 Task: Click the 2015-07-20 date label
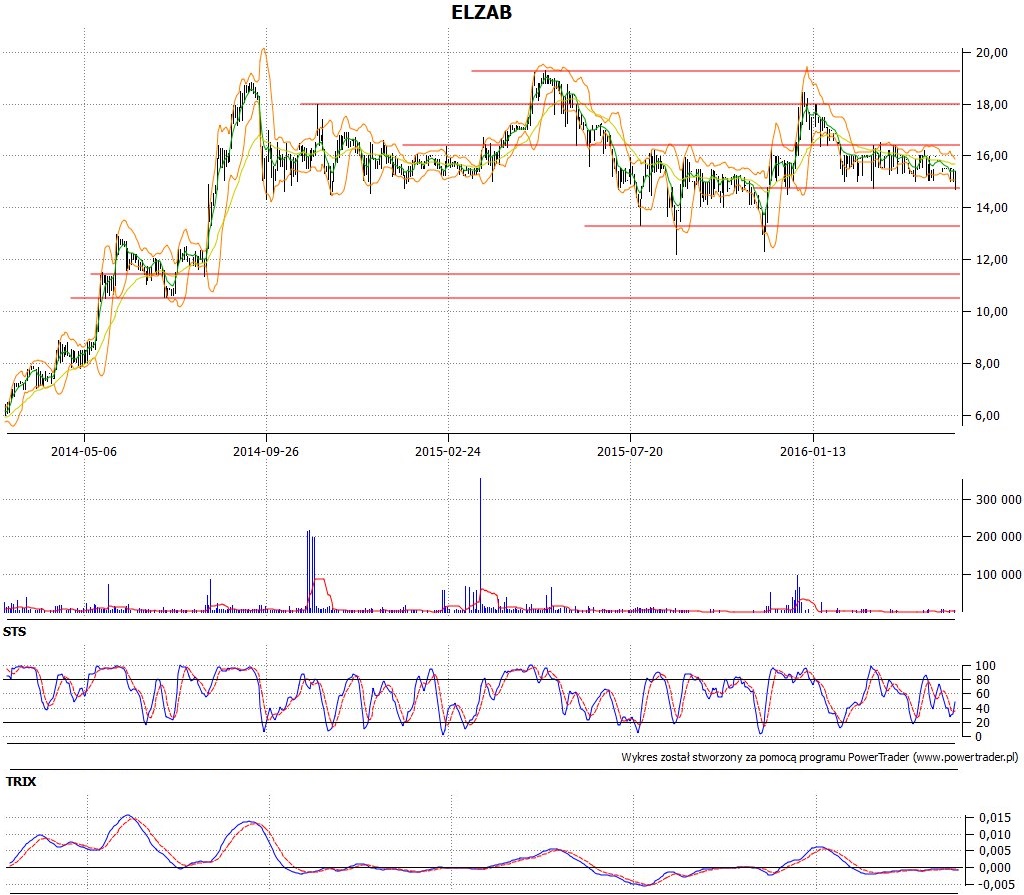(x=630, y=451)
